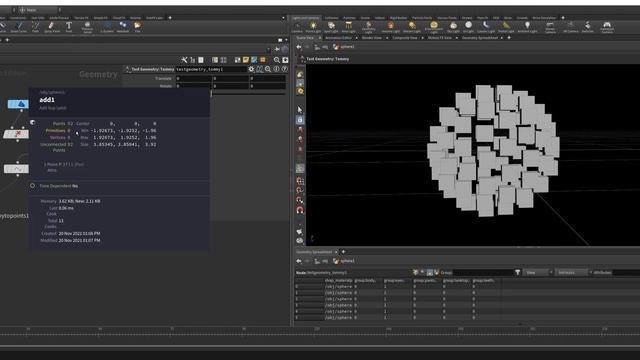The height and width of the screenshot is (360, 640).
Task: Select the File shelf tool
Action: click(138, 27)
